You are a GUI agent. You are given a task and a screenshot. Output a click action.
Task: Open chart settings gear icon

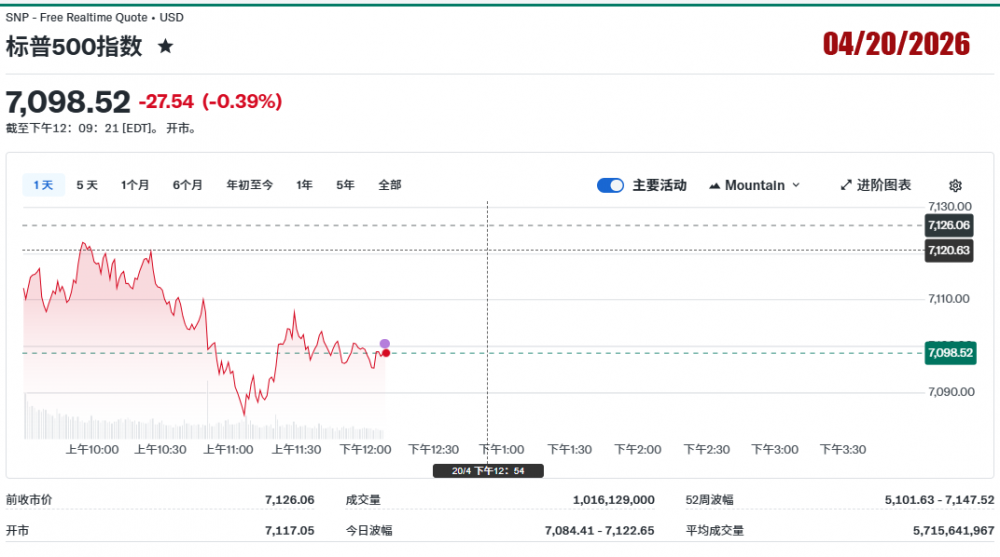pyautogui.click(x=955, y=185)
